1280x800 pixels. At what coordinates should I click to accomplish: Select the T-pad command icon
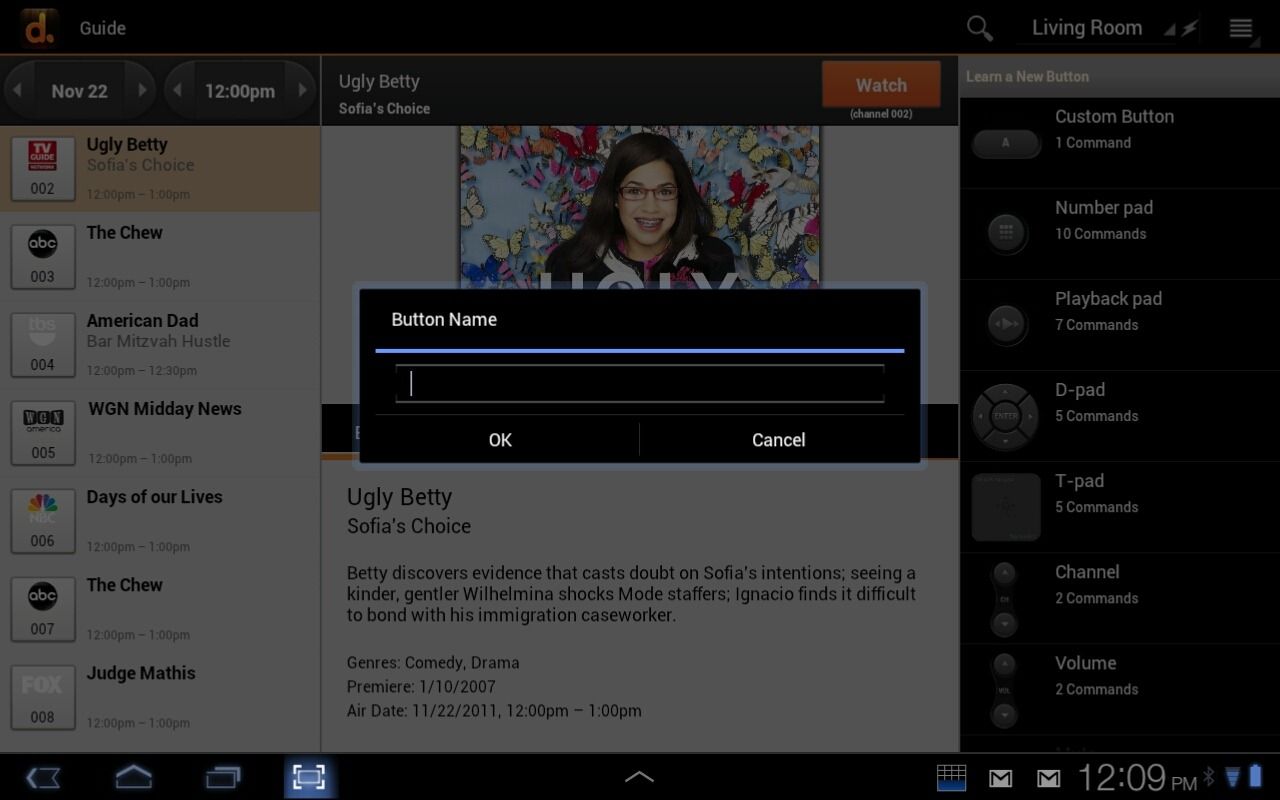(x=1005, y=507)
